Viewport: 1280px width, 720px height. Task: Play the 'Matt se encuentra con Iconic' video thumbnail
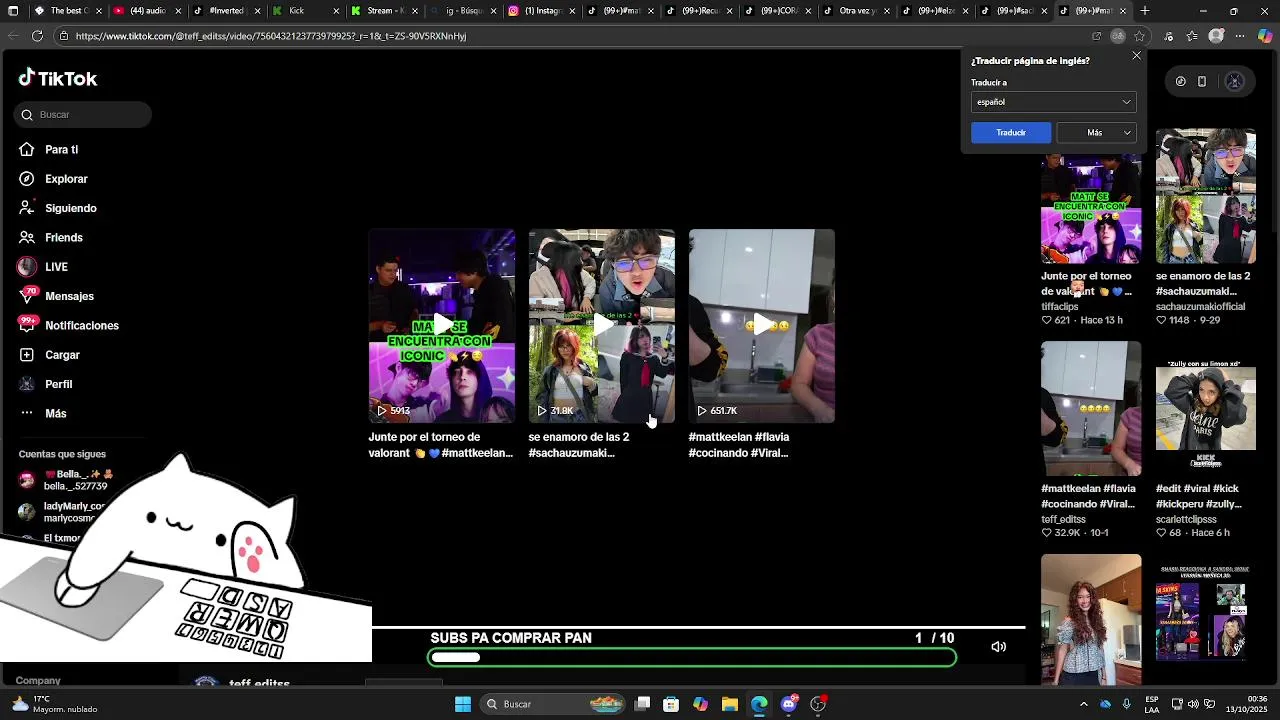442,326
